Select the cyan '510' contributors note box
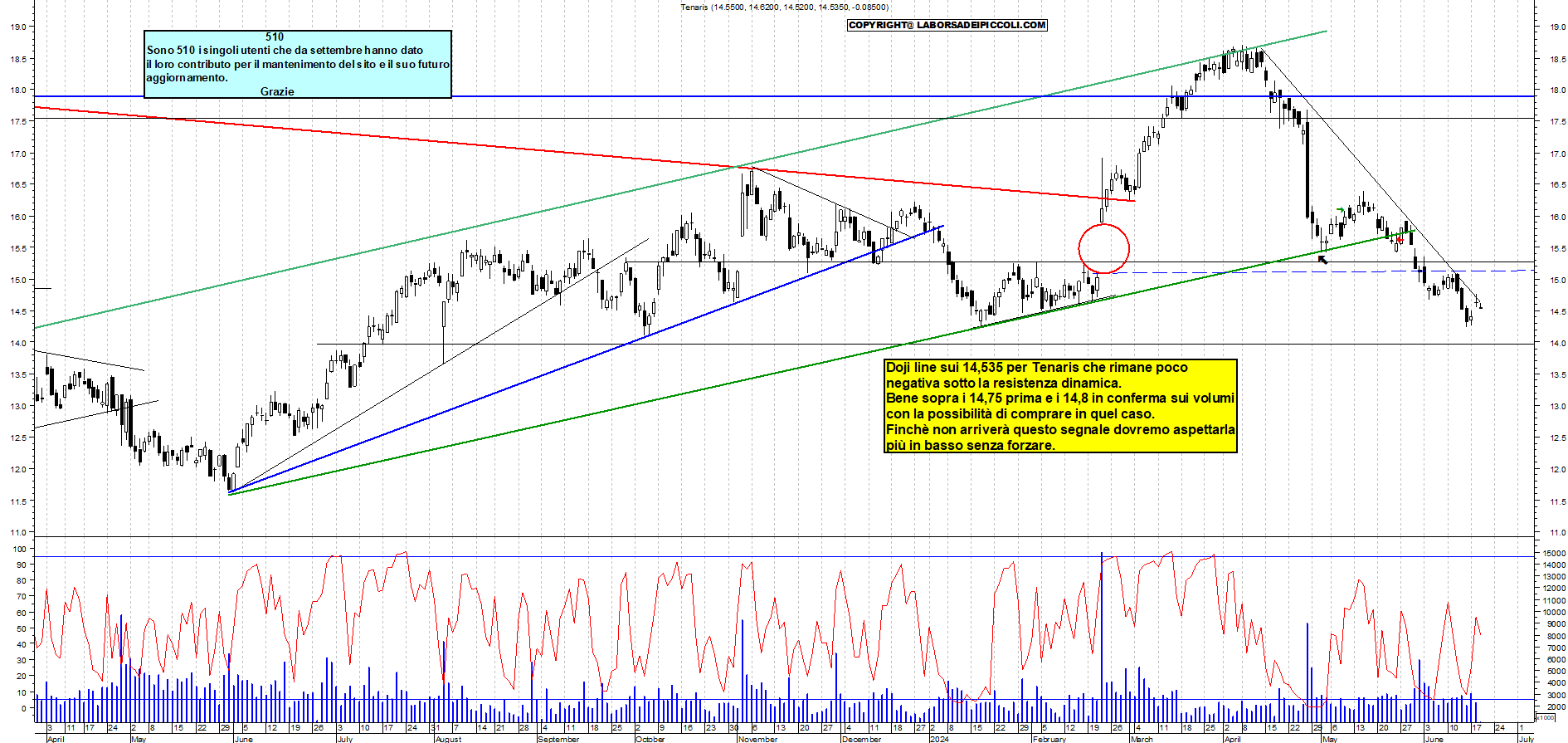The height and width of the screenshot is (743, 1568). click(x=298, y=64)
